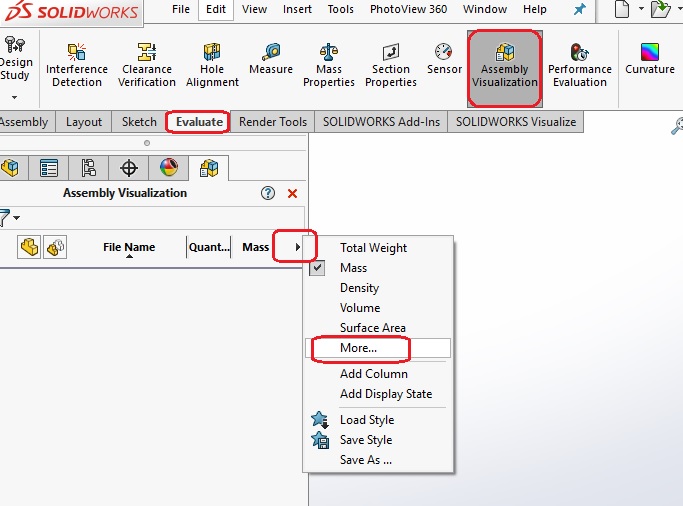
Task: Open the filter dropdown in Assembly Visualization
Action: click(16, 217)
